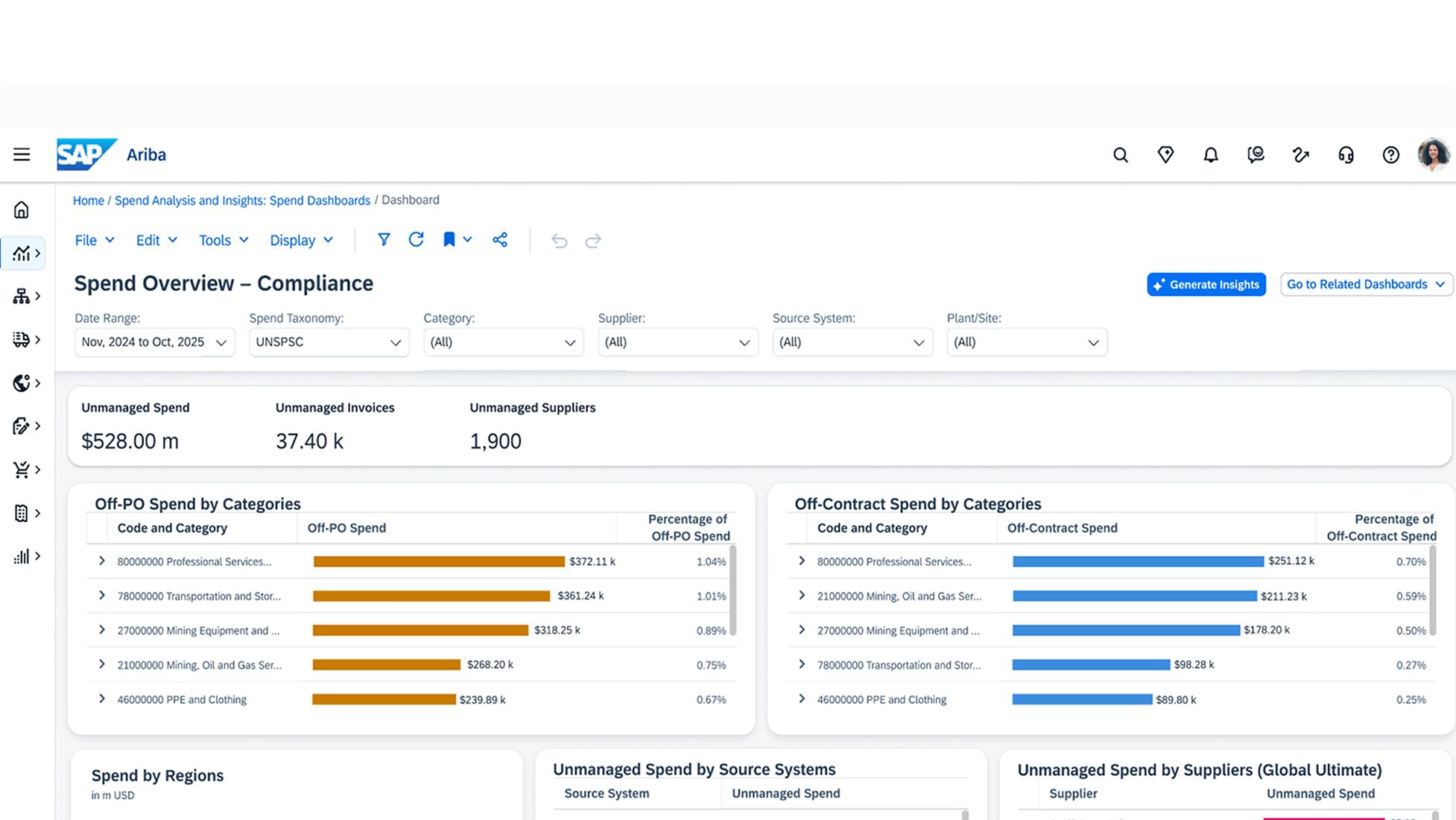Image resolution: width=1456 pixels, height=820 pixels.
Task: Open the File menu
Action: click(x=95, y=240)
